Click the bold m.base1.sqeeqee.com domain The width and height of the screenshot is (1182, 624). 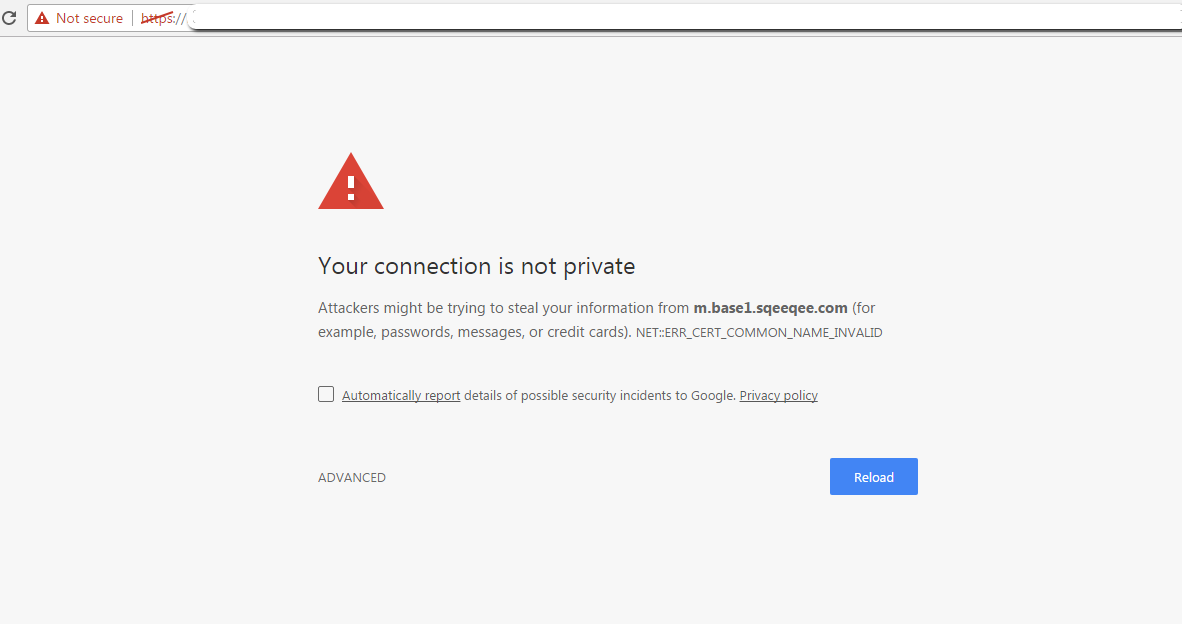point(770,307)
